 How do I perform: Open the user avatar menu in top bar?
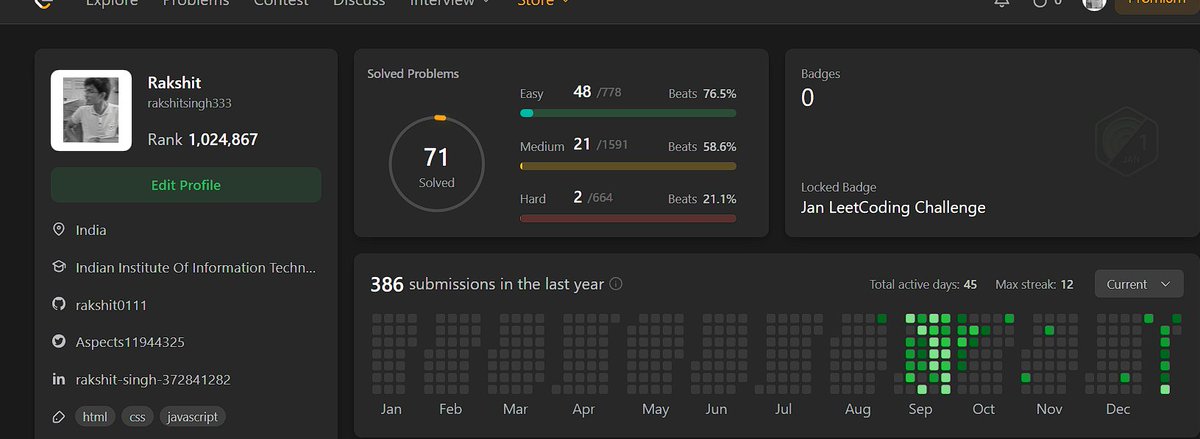coord(1094,3)
